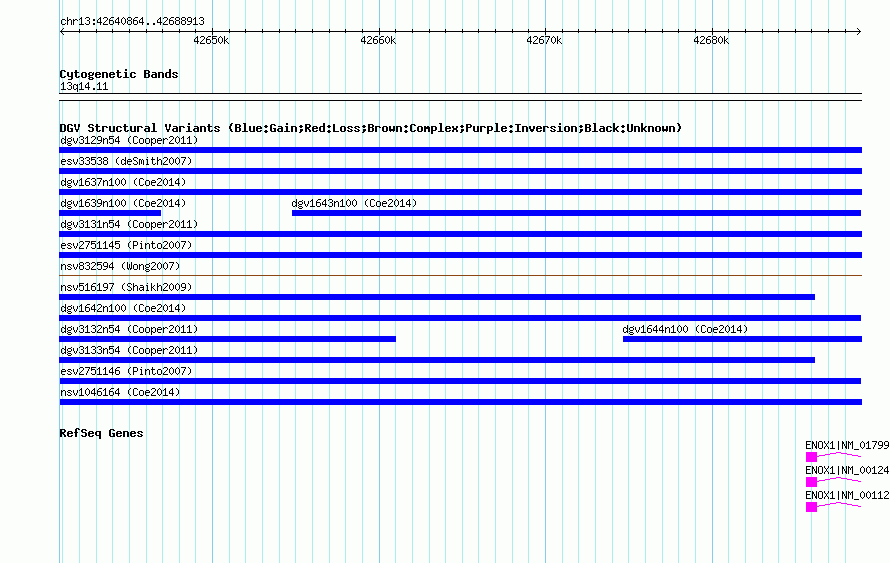Click the left arrowhead of the coordinate ruler
Image resolution: width=890 pixels, height=563 pixels.
[x=62, y=31]
